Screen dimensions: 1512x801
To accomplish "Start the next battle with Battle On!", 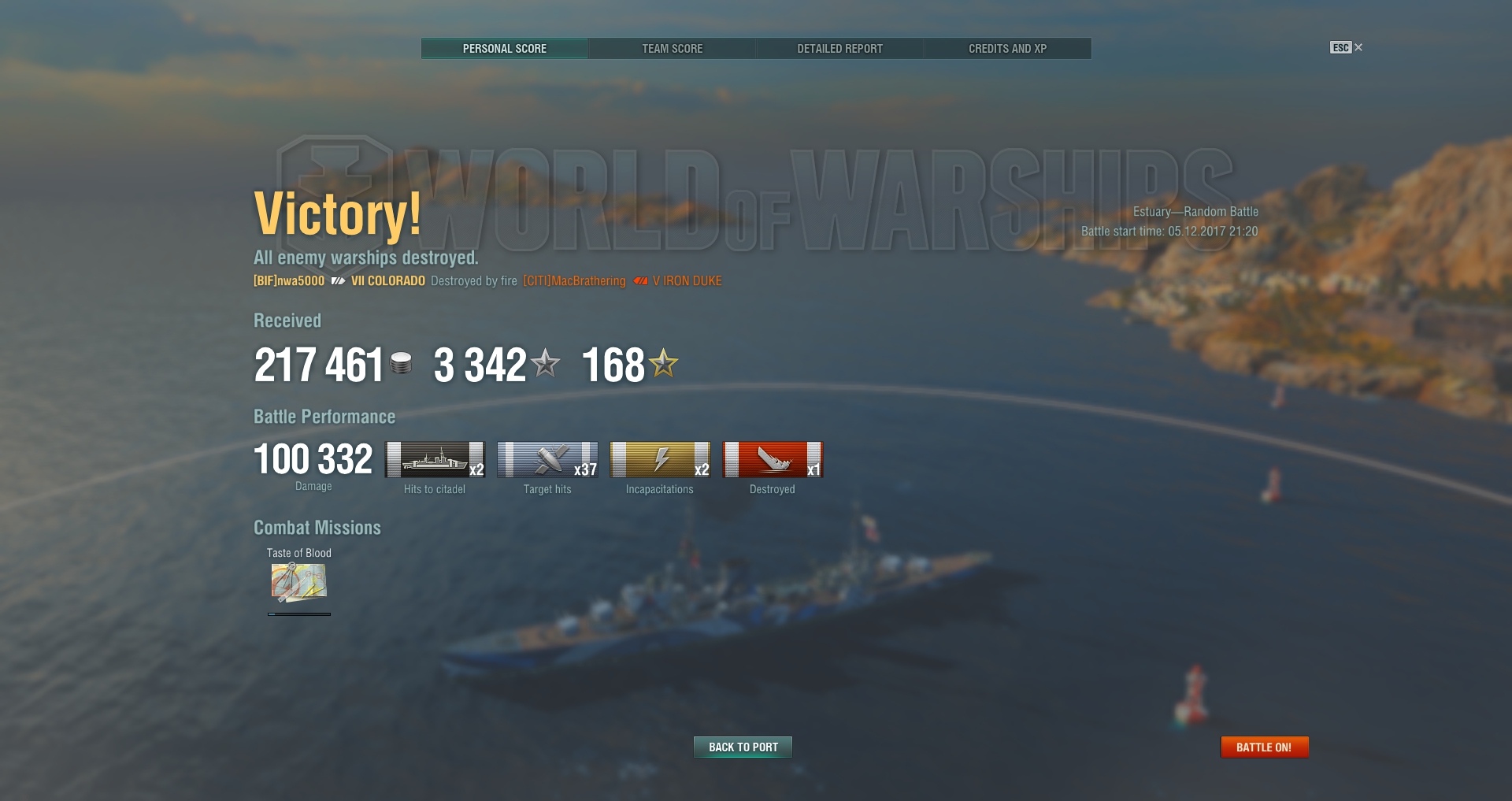I will 1264,747.
